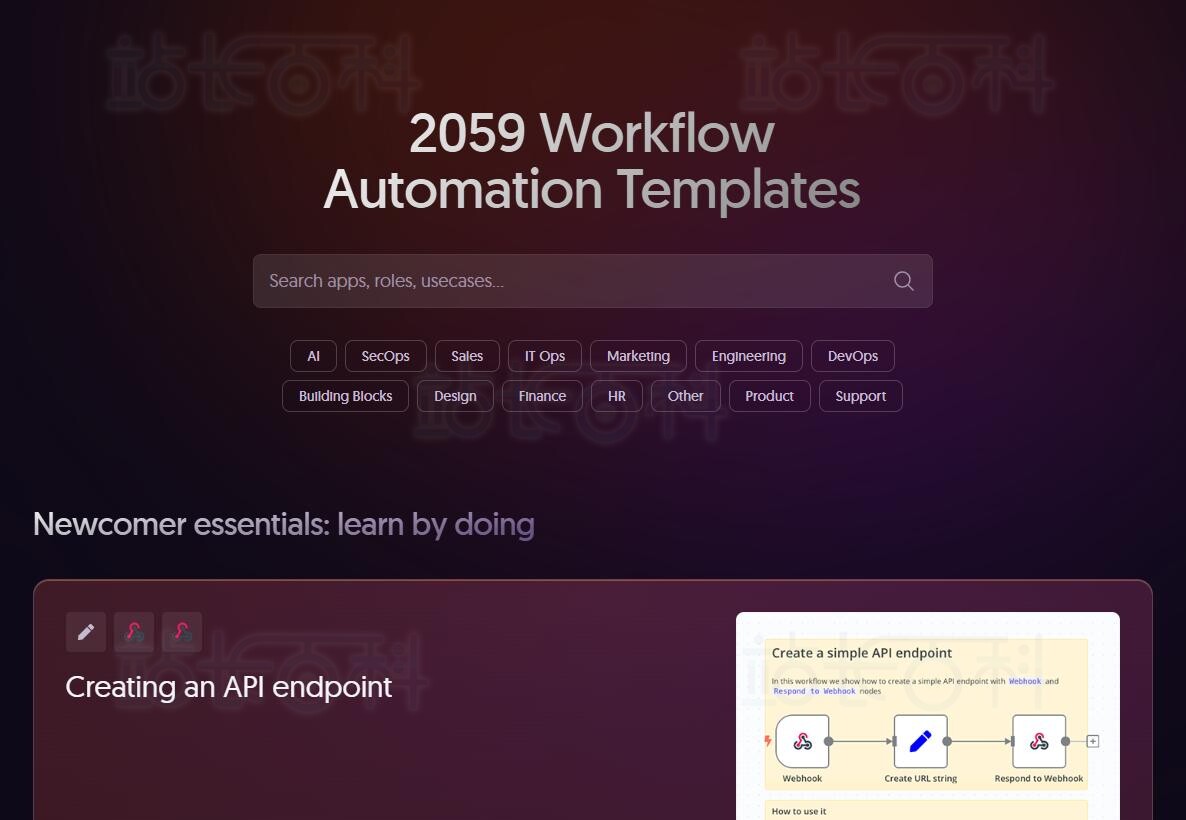
Task: Click the search magnifier icon
Action: tap(903, 281)
